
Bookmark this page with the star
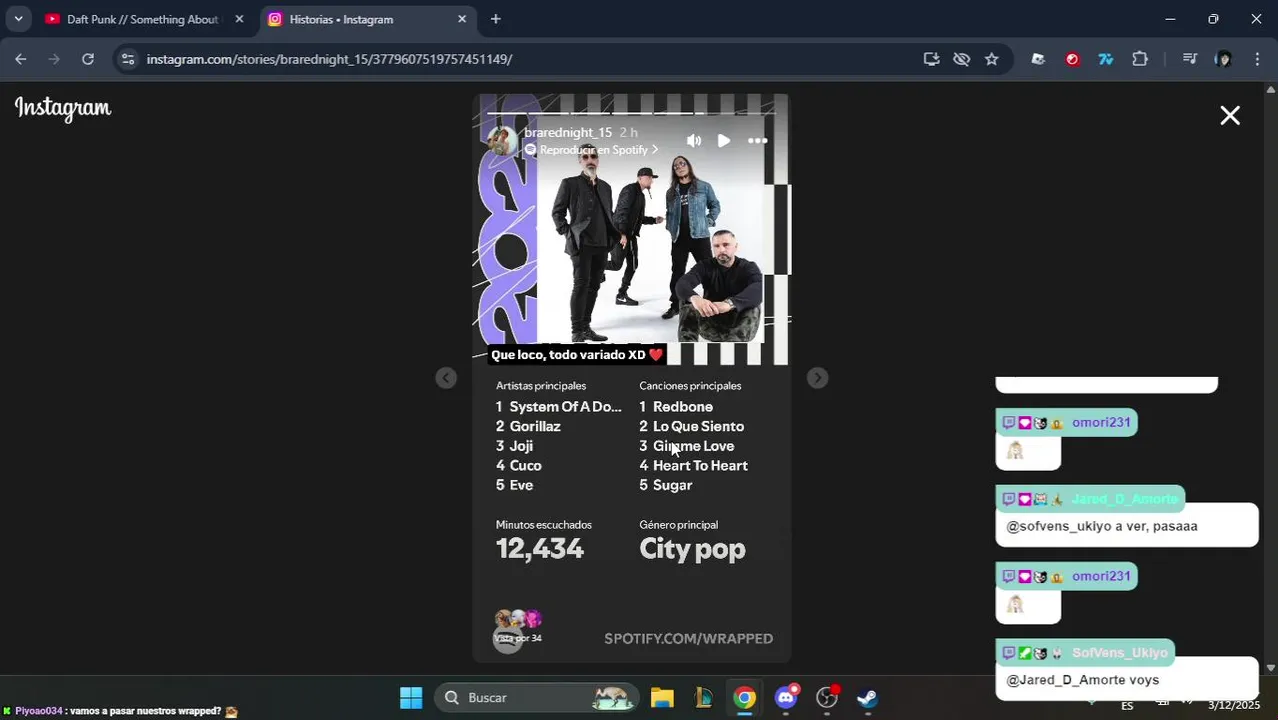(x=992, y=59)
